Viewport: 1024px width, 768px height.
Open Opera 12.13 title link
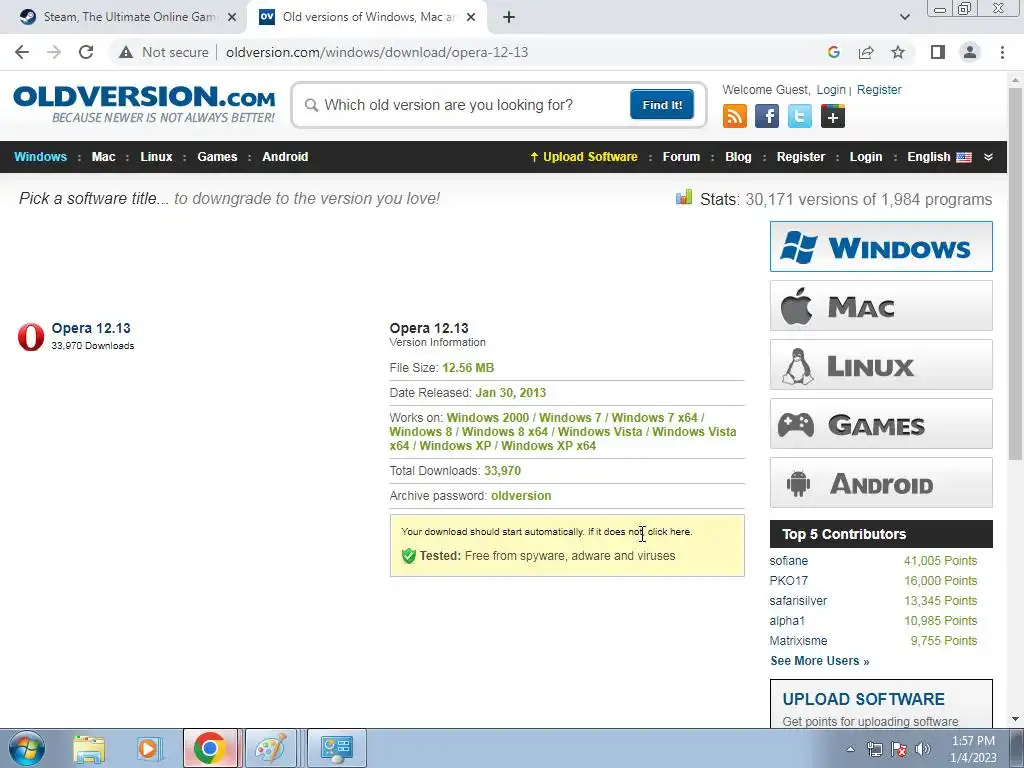click(91, 328)
